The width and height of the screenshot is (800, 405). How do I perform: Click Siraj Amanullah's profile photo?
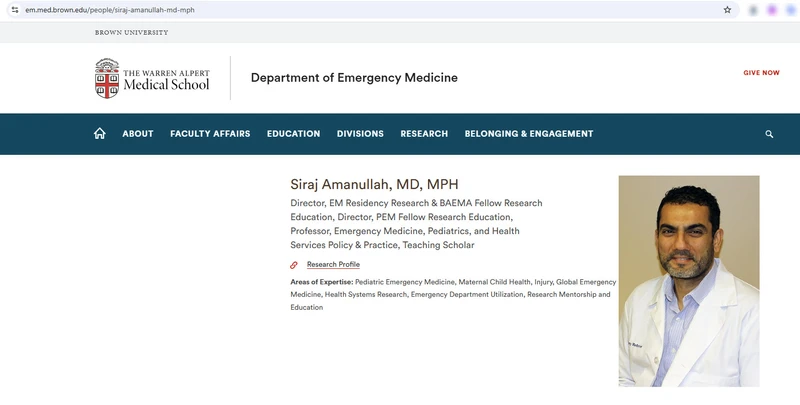coord(689,281)
